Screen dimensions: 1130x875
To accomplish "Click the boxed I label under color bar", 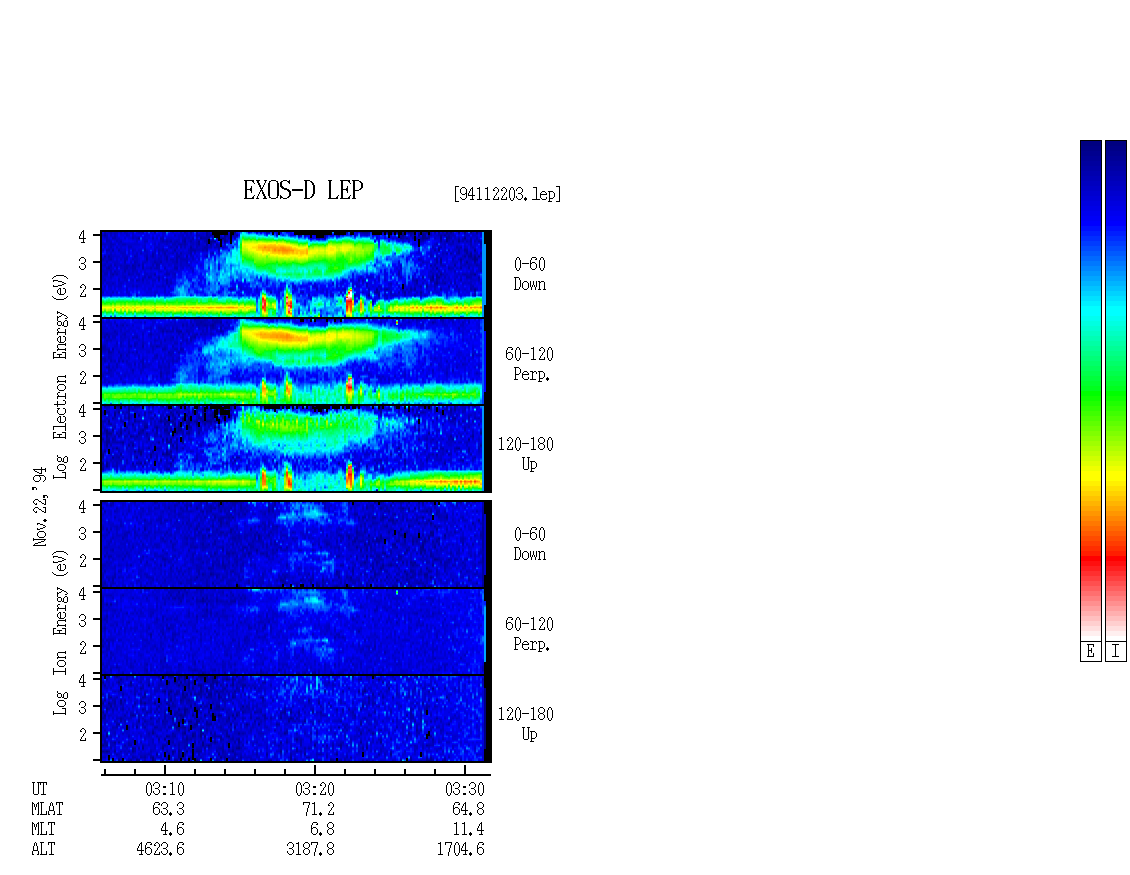I will (1116, 651).
